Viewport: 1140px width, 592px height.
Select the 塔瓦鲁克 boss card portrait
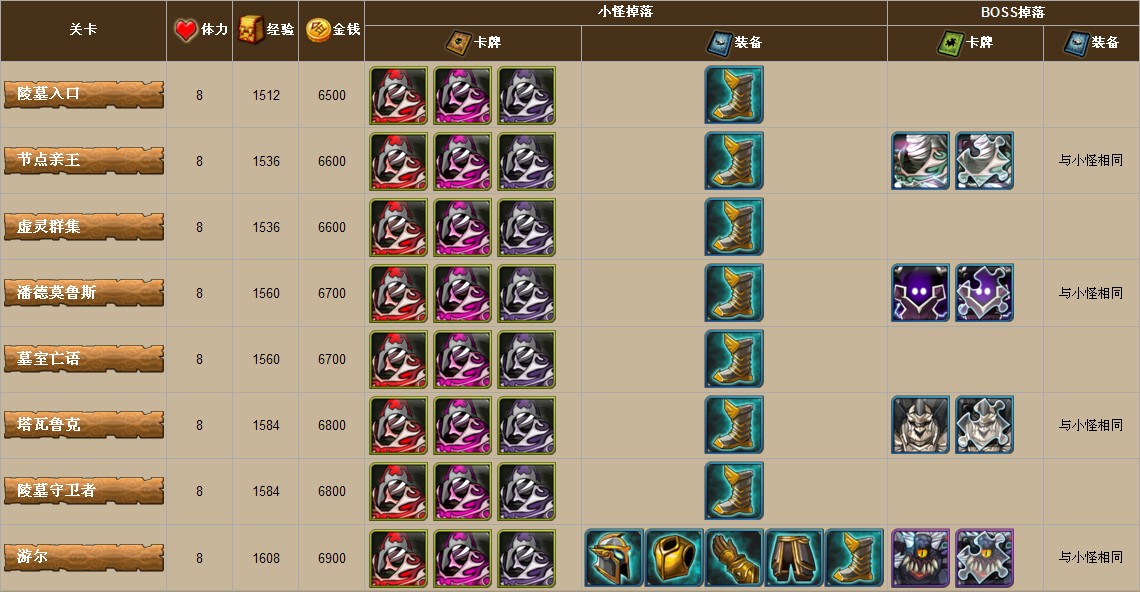[920, 425]
